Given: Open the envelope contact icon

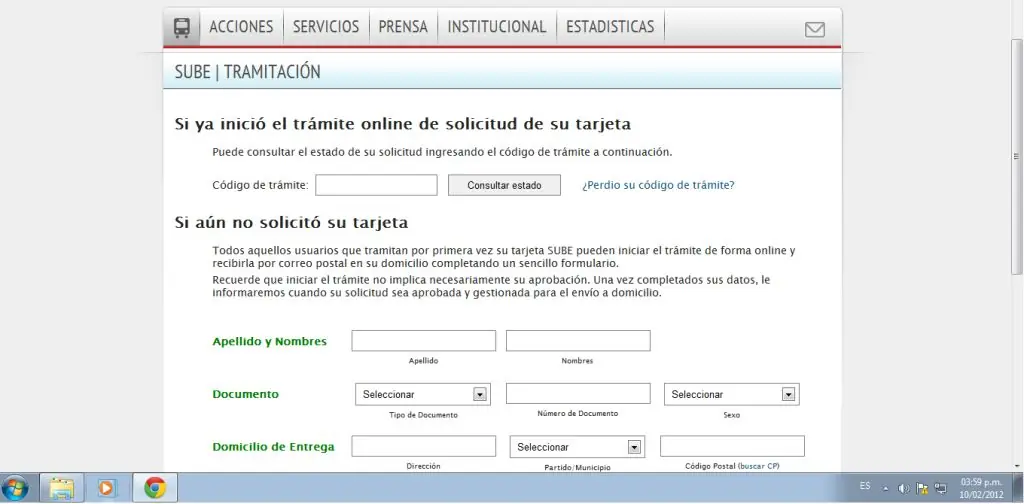Looking at the screenshot, I should [x=814, y=29].
